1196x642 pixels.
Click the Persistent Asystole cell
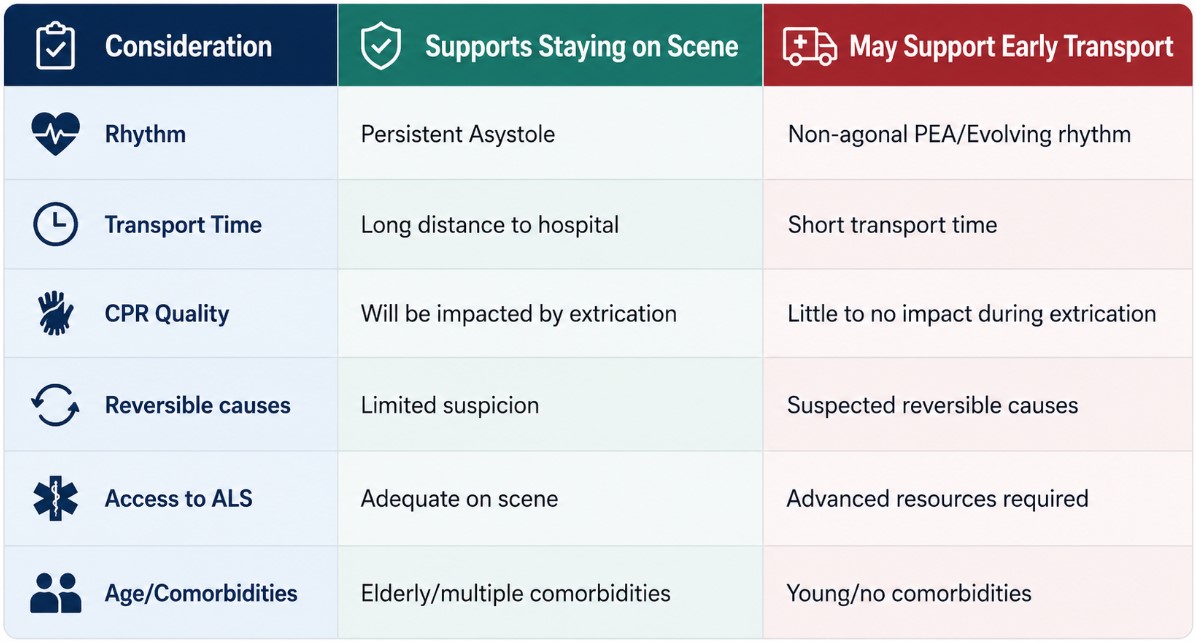pyautogui.click(x=550, y=133)
